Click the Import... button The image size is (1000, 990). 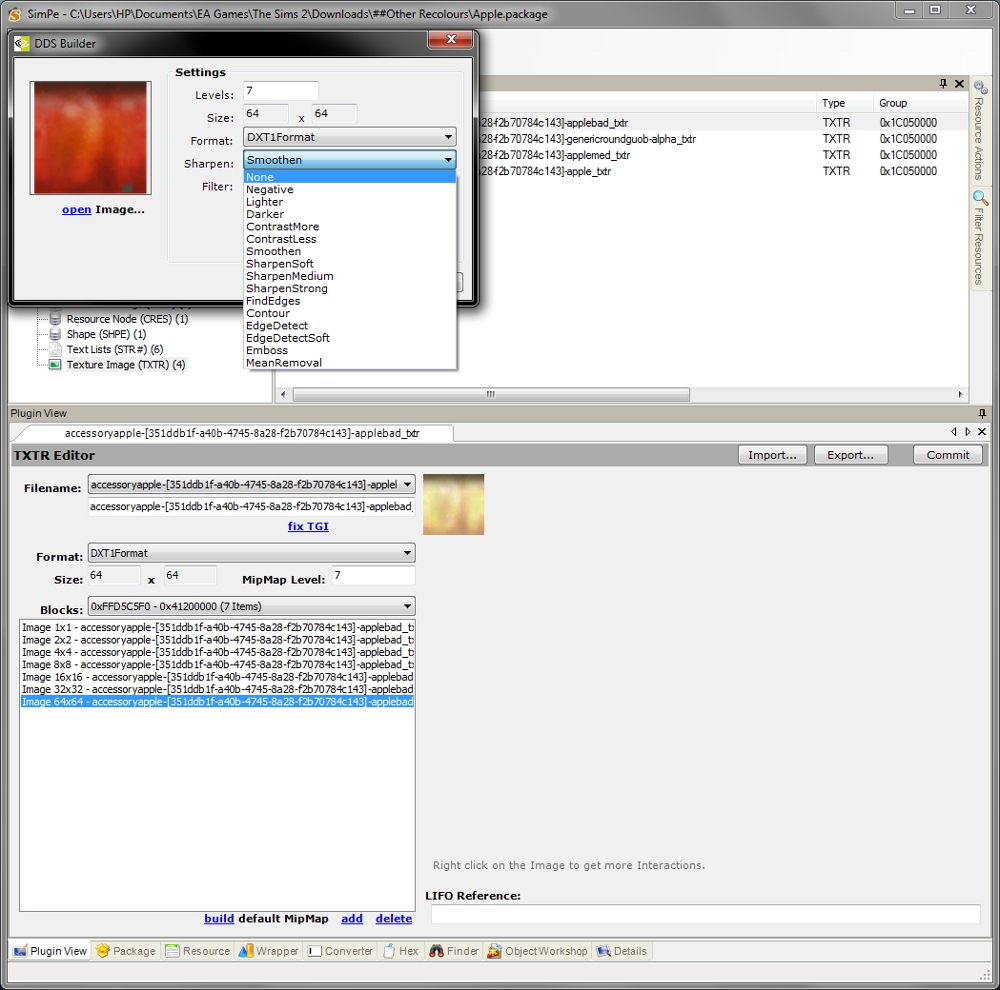click(772, 455)
